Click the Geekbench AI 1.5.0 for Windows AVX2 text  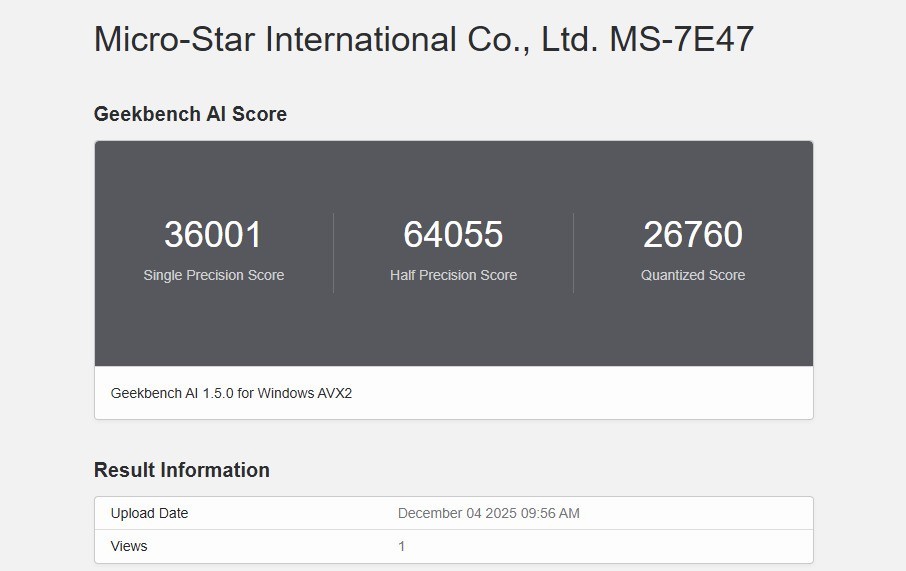(x=231, y=393)
